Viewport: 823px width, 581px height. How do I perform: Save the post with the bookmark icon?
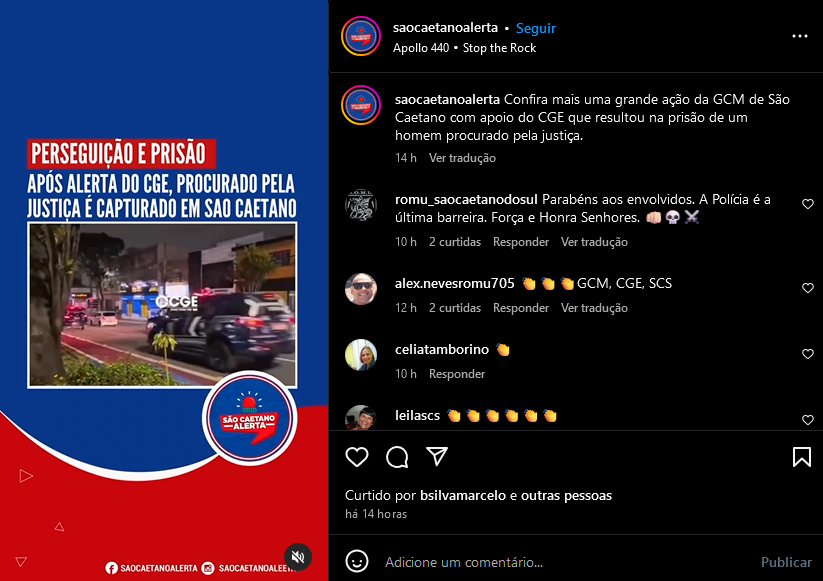[801, 457]
